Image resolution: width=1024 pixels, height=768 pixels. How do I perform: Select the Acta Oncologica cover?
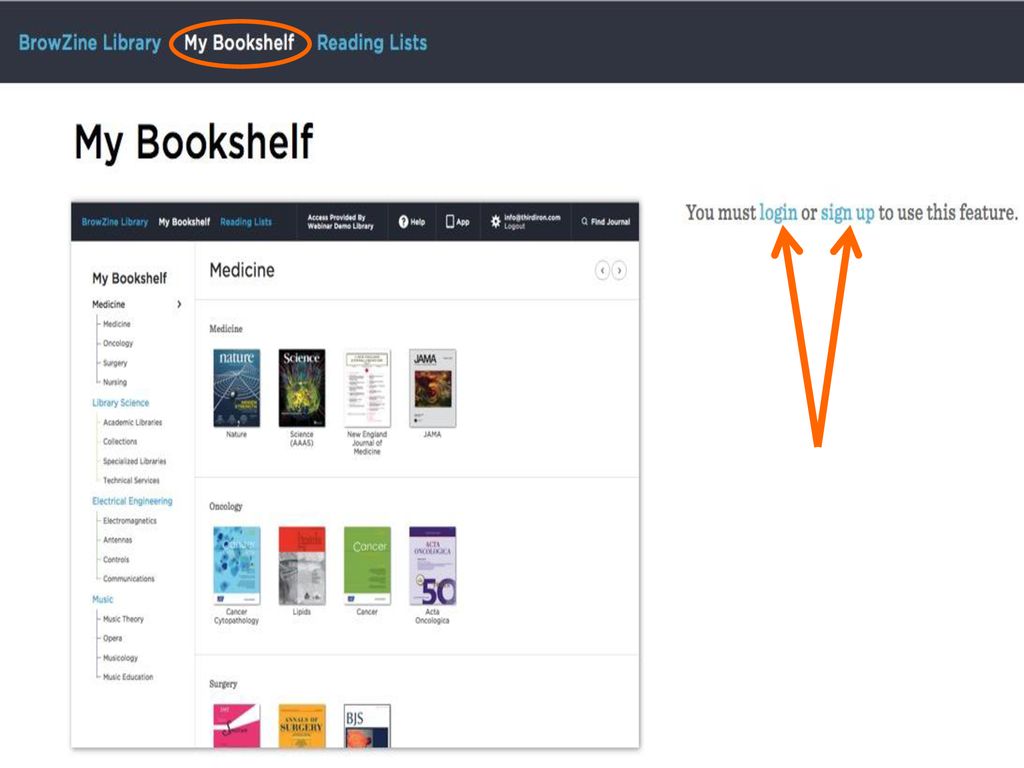coord(432,566)
